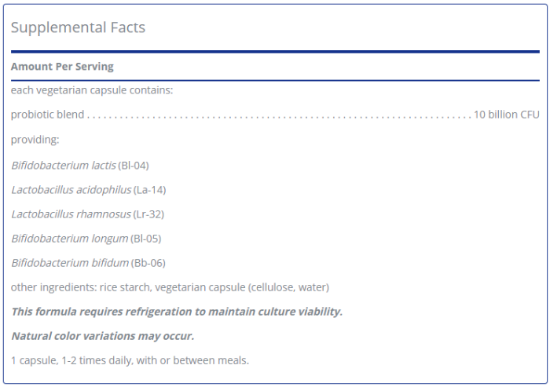Screen dimensions: 550x387
Task: Click the (Bl-05) strain code
Action: (146, 239)
